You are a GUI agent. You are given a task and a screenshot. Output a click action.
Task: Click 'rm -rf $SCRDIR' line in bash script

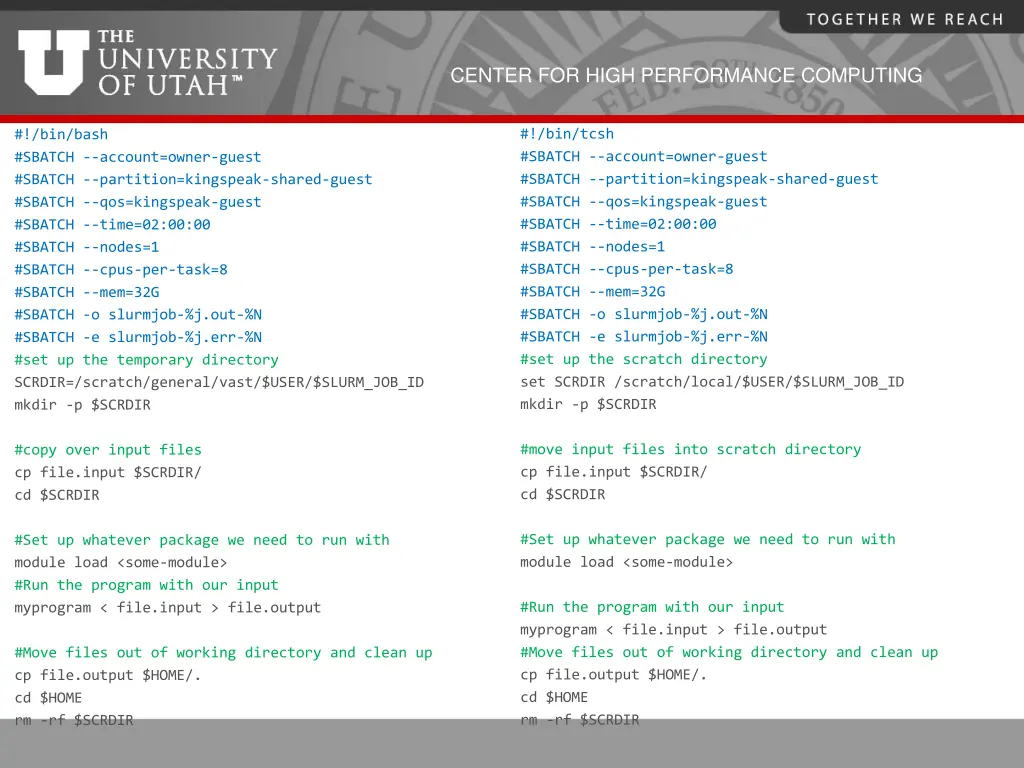74,720
